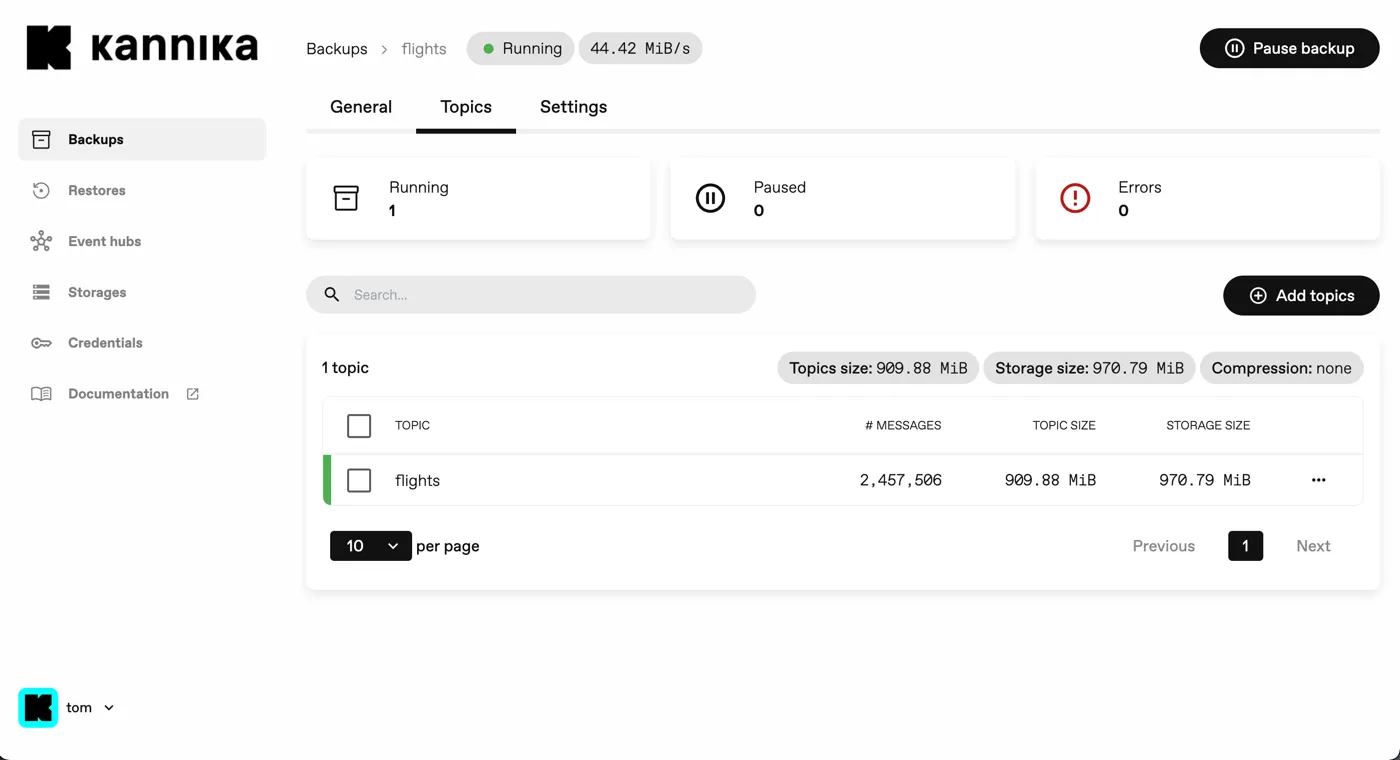Go to Storages via its sidebar icon
This screenshot has width=1400, height=760.
[41, 292]
